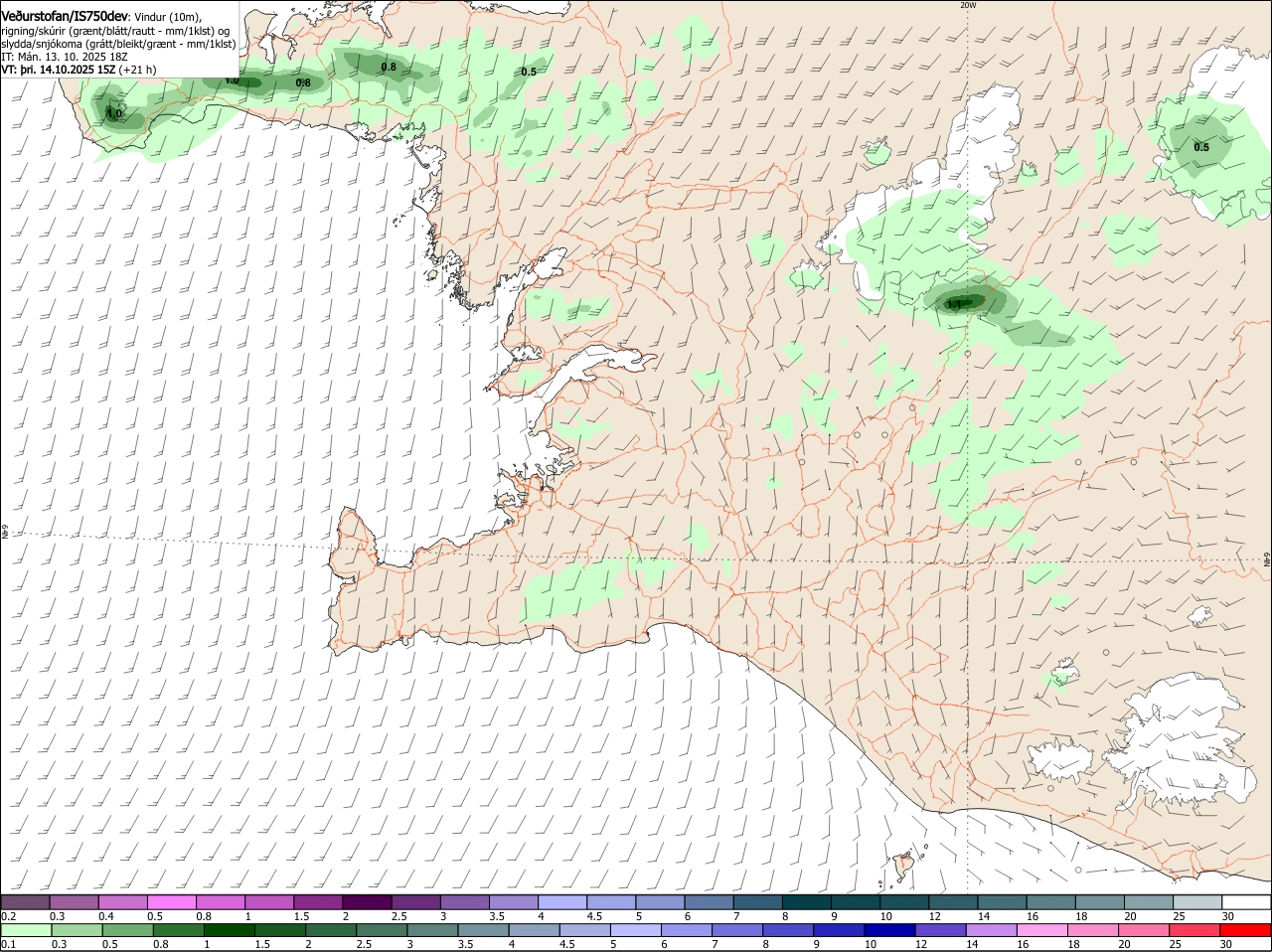Click the 'IT: Mán. 13. 10. 2025 18Z' line
The height and width of the screenshot is (952, 1272).
coord(64,57)
